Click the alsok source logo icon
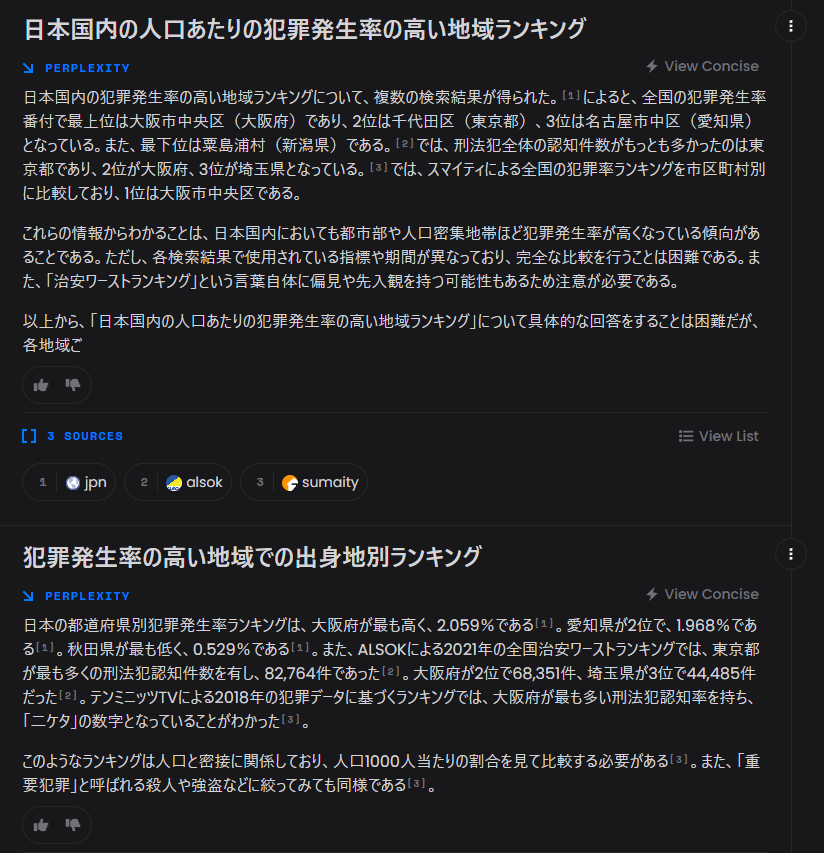Image resolution: width=824 pixels, height=853 pixels. pyautogui.click(x=174, y=483)
